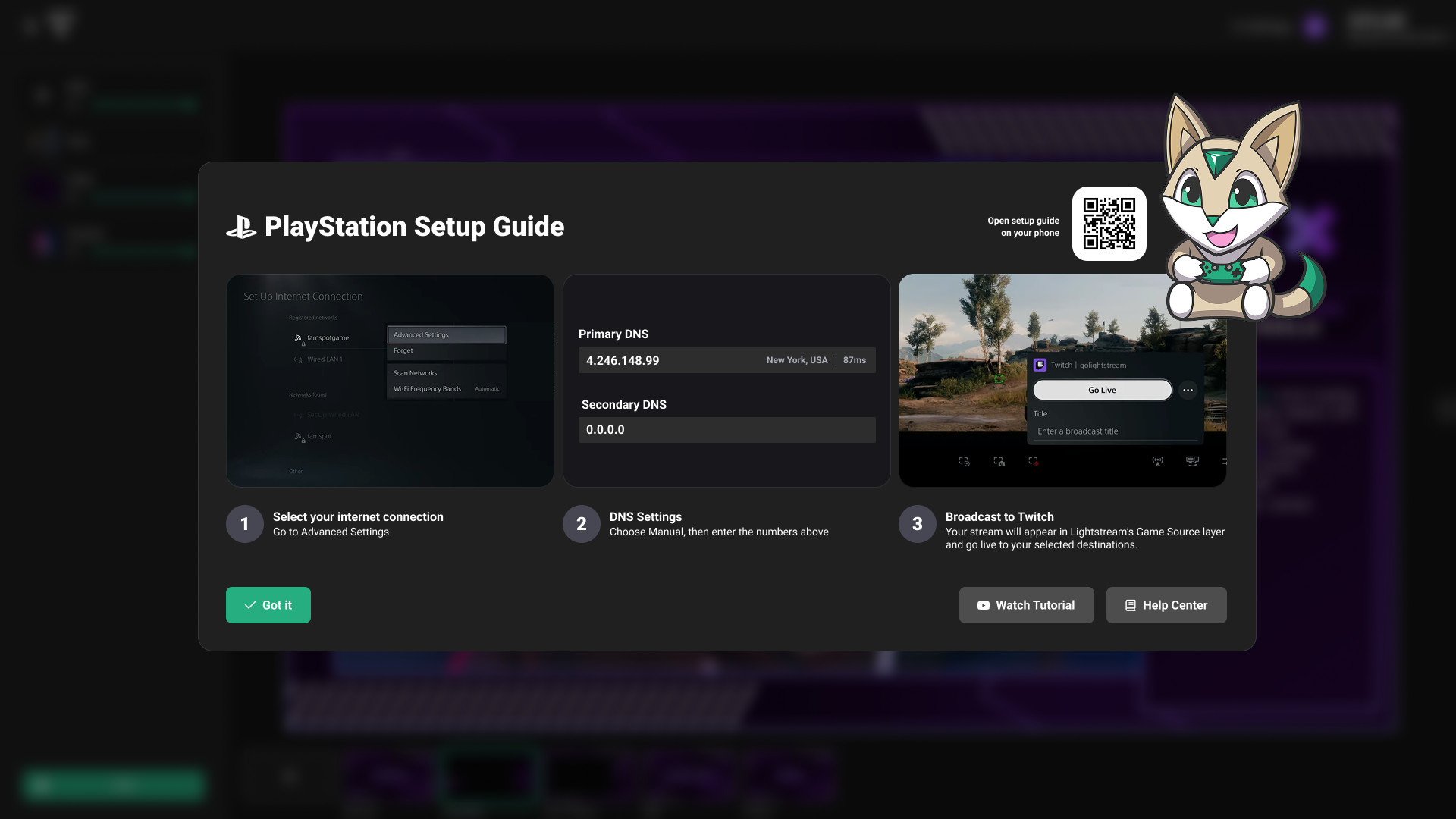Click the red record capture icon
1456x819 pixels.
click(1033, 461)
